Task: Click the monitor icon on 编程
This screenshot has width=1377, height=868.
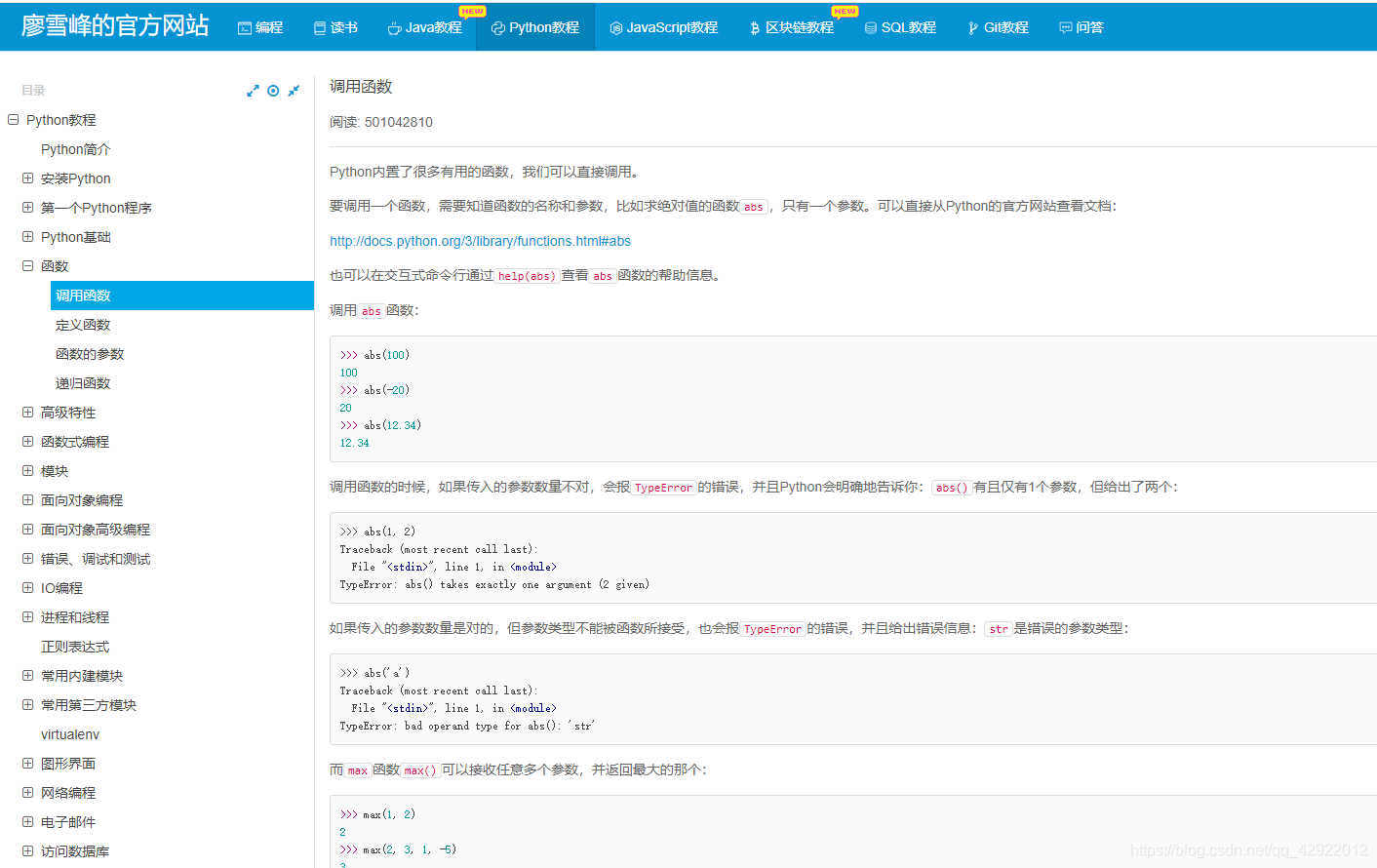Action: tap(244, 27)
